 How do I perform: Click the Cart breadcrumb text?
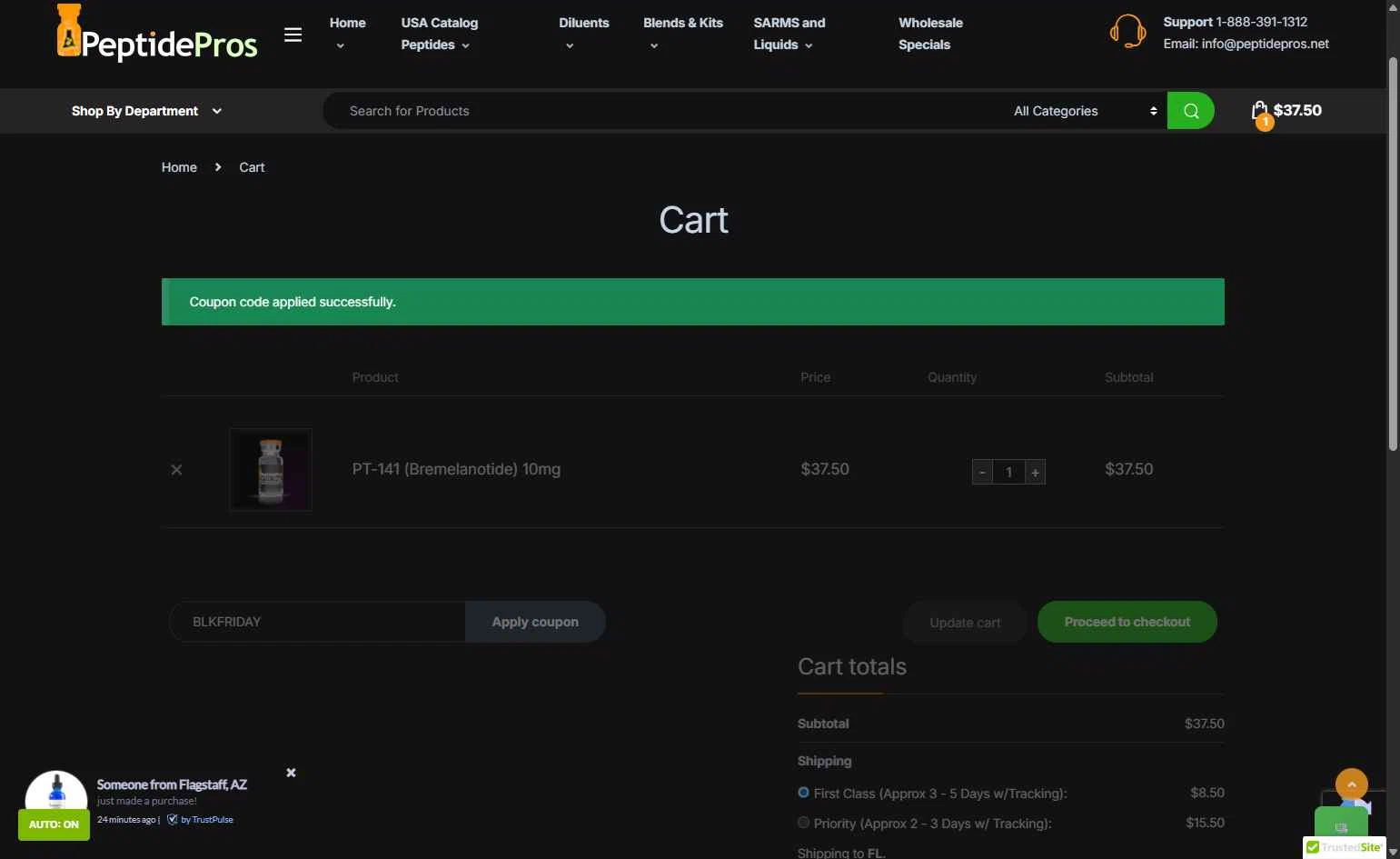tap(252, 167)
